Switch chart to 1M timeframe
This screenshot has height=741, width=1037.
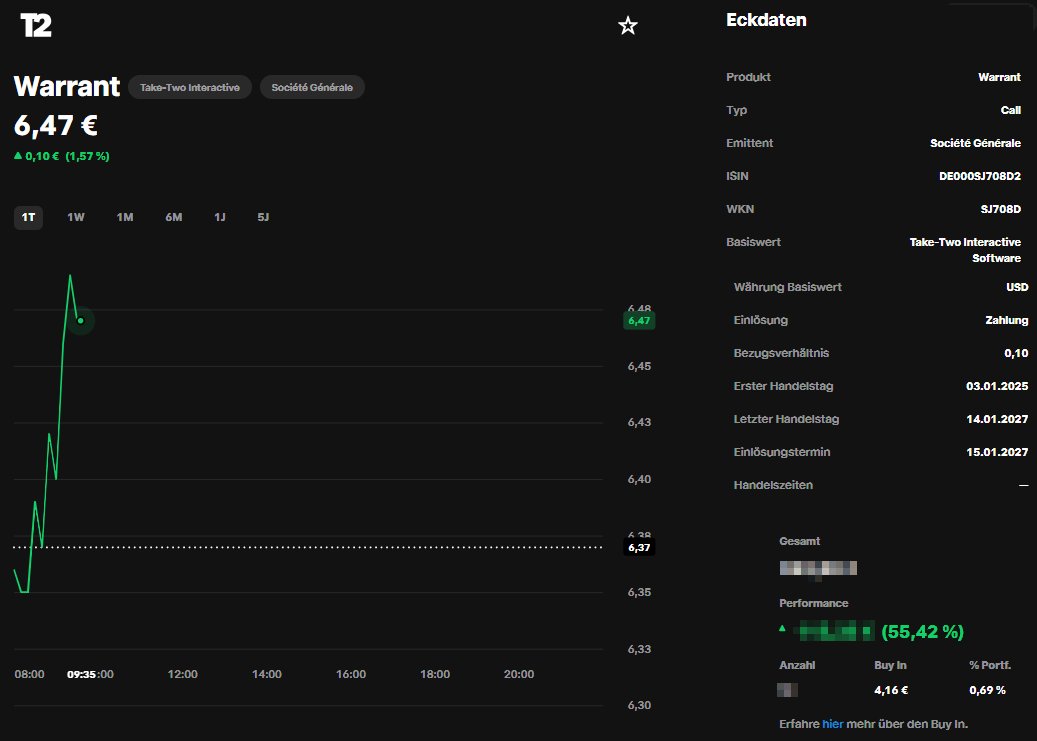[x=125, y=217]
